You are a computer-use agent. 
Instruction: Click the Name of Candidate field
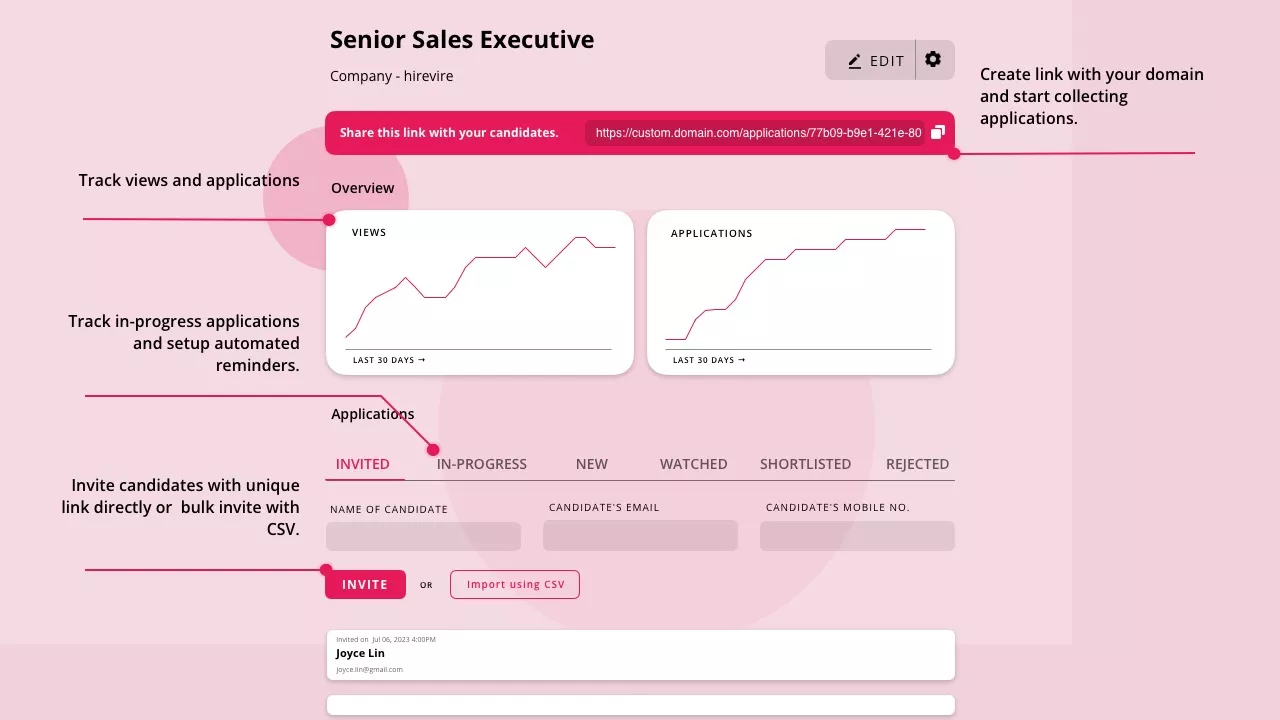(423, 536)
